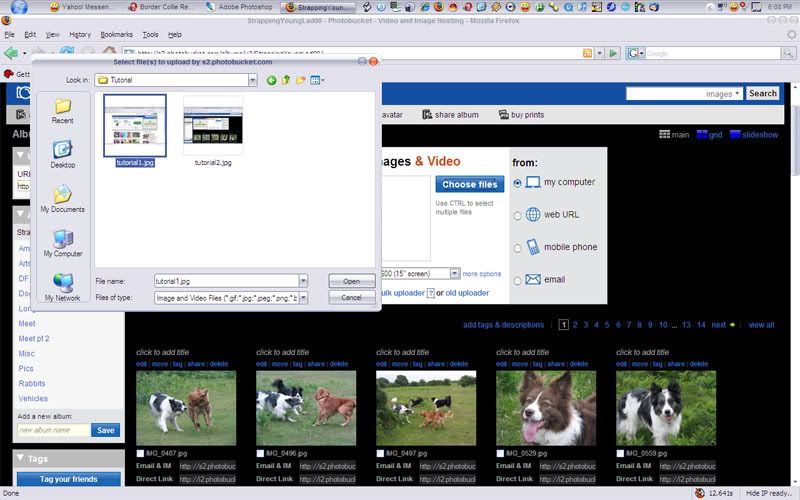Open the View menu

(53, 35)
